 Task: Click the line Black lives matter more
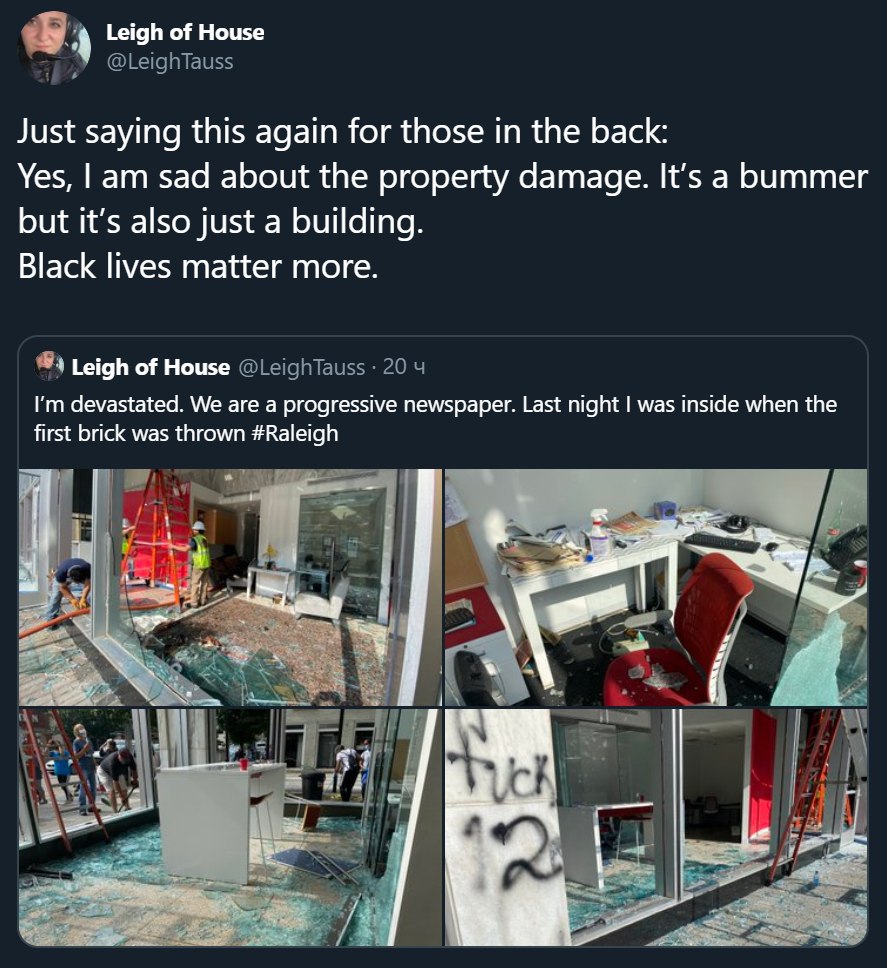198,267
